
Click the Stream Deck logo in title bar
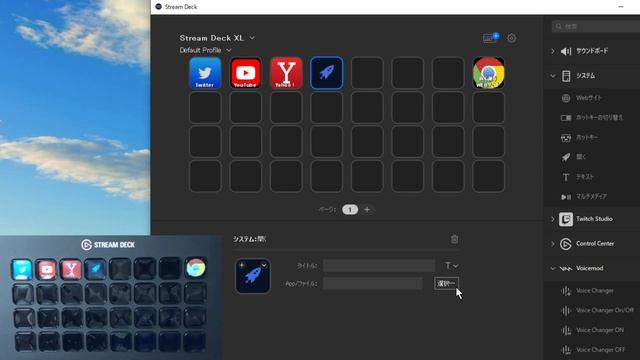coord(159,7)
